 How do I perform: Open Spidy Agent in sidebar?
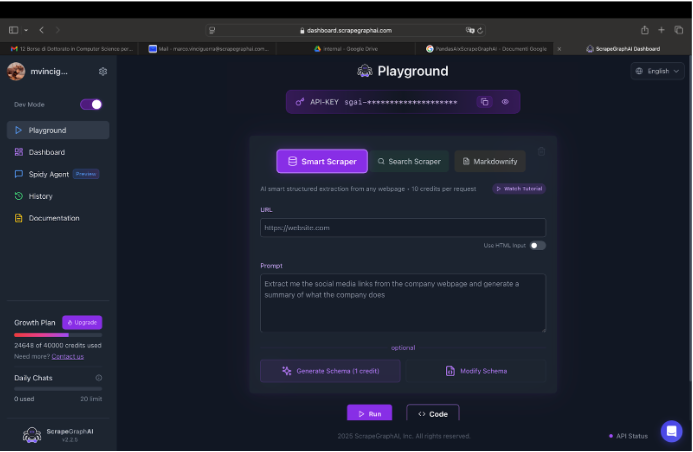click(58, 174)
